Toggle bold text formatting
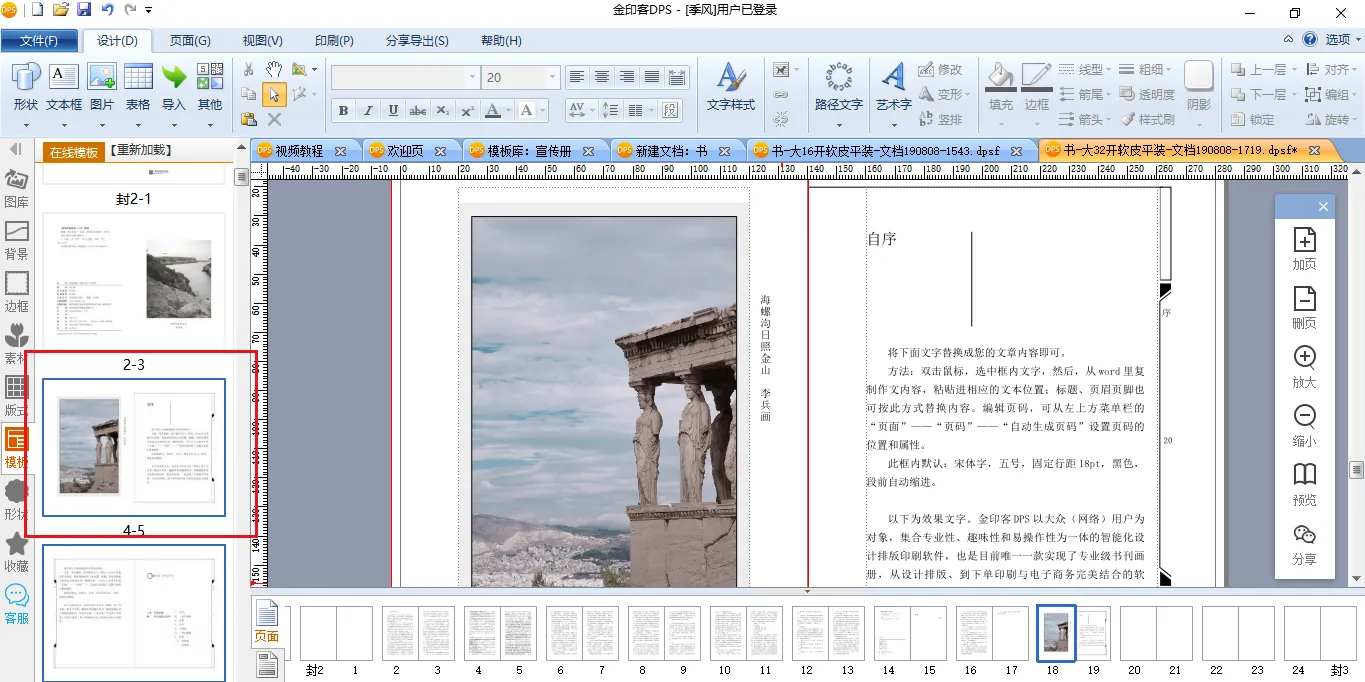The width and height of the screenshot is (1365, 682). coord(344,111)
